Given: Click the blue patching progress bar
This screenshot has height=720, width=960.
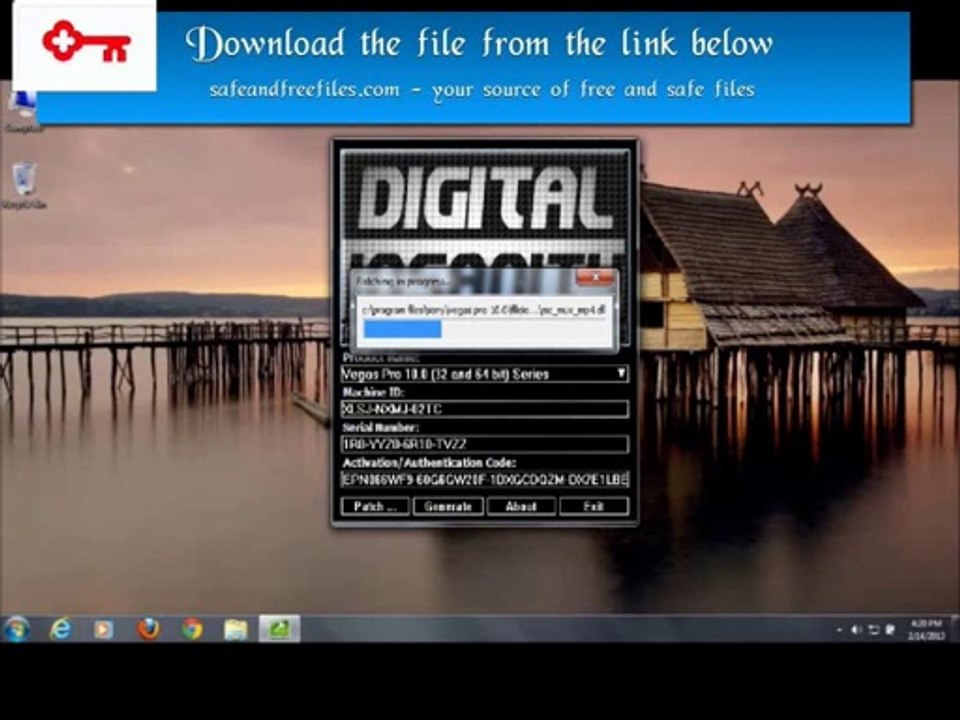Looking at the screenshot, I should [x=402, y=329].
